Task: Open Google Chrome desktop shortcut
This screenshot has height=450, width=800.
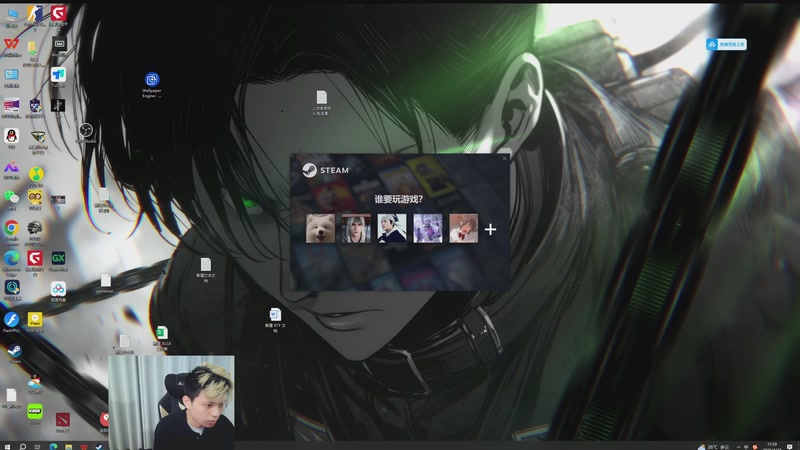Action: point(11,228)
